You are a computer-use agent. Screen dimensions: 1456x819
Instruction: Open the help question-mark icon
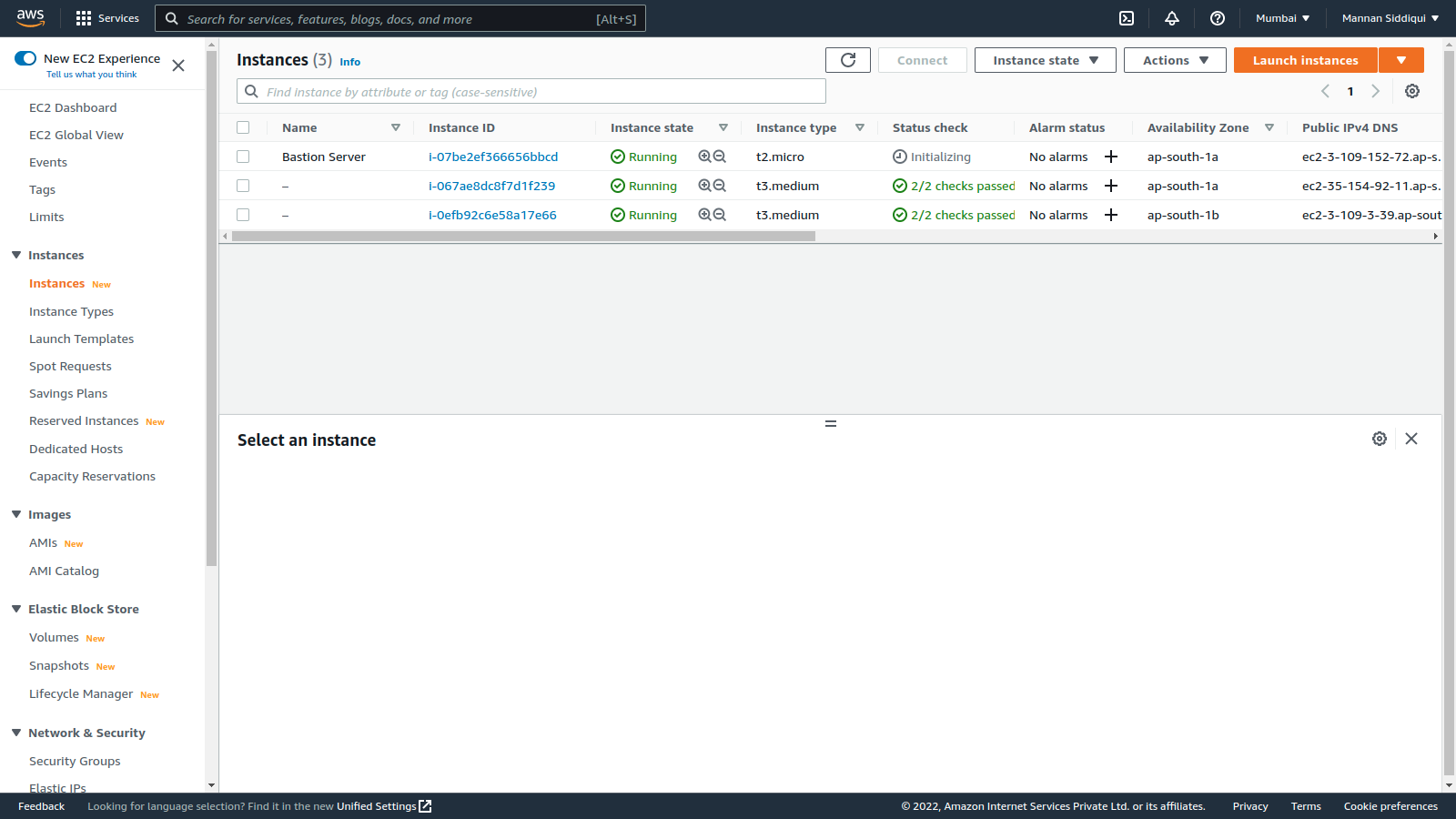[1218, 17]
